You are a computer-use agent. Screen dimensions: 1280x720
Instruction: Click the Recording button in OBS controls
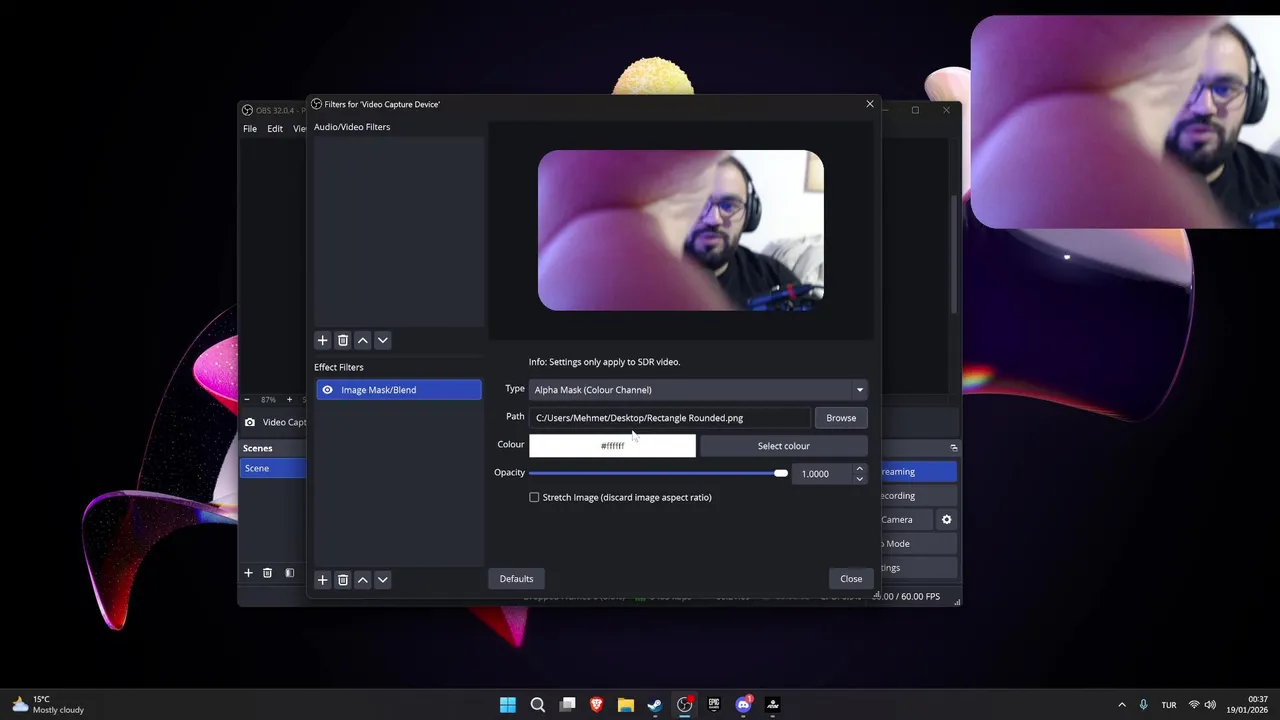click(918, 496)
